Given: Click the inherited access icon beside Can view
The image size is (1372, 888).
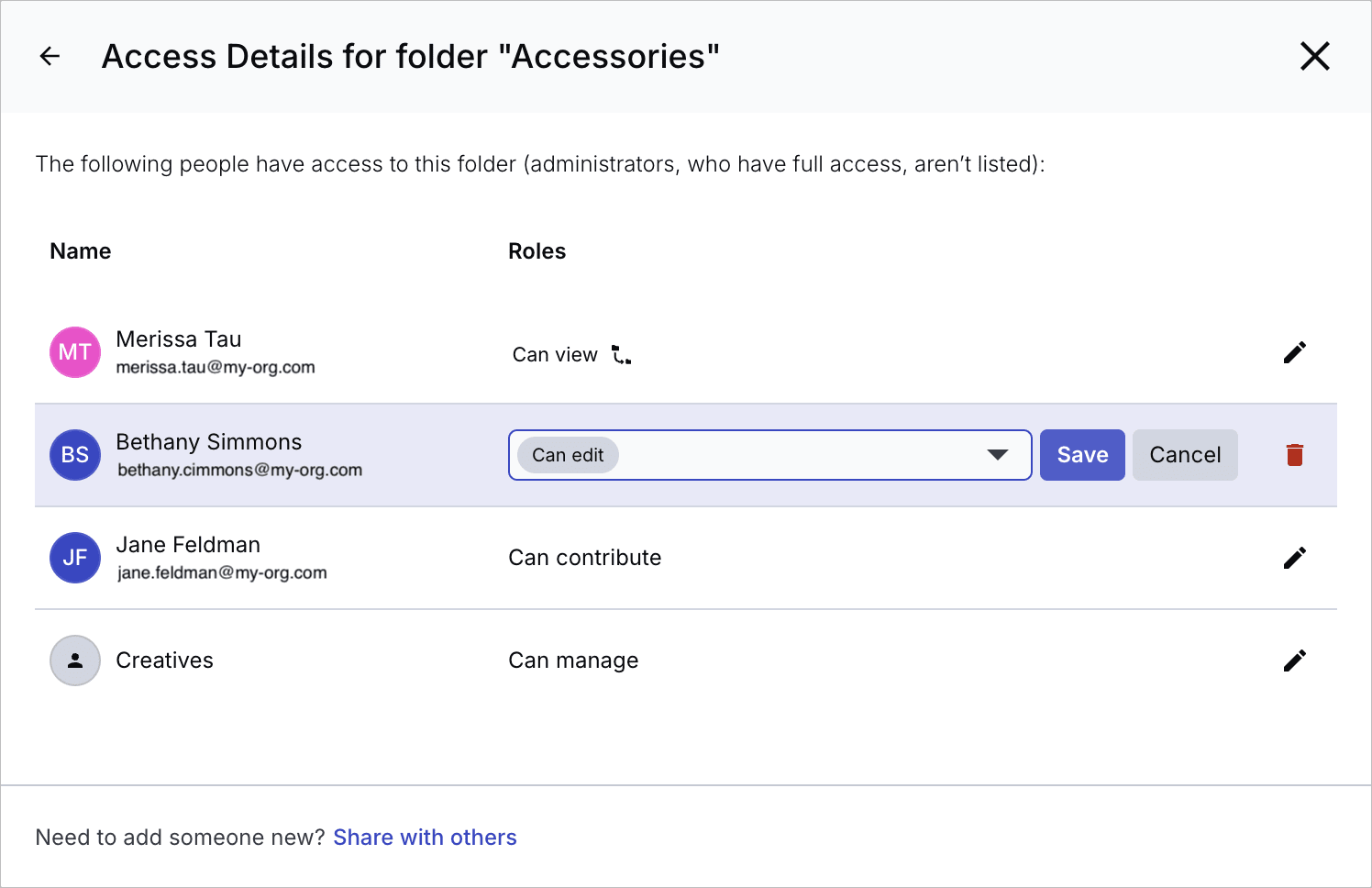Looking at the screenshot, I should point(622,355).
